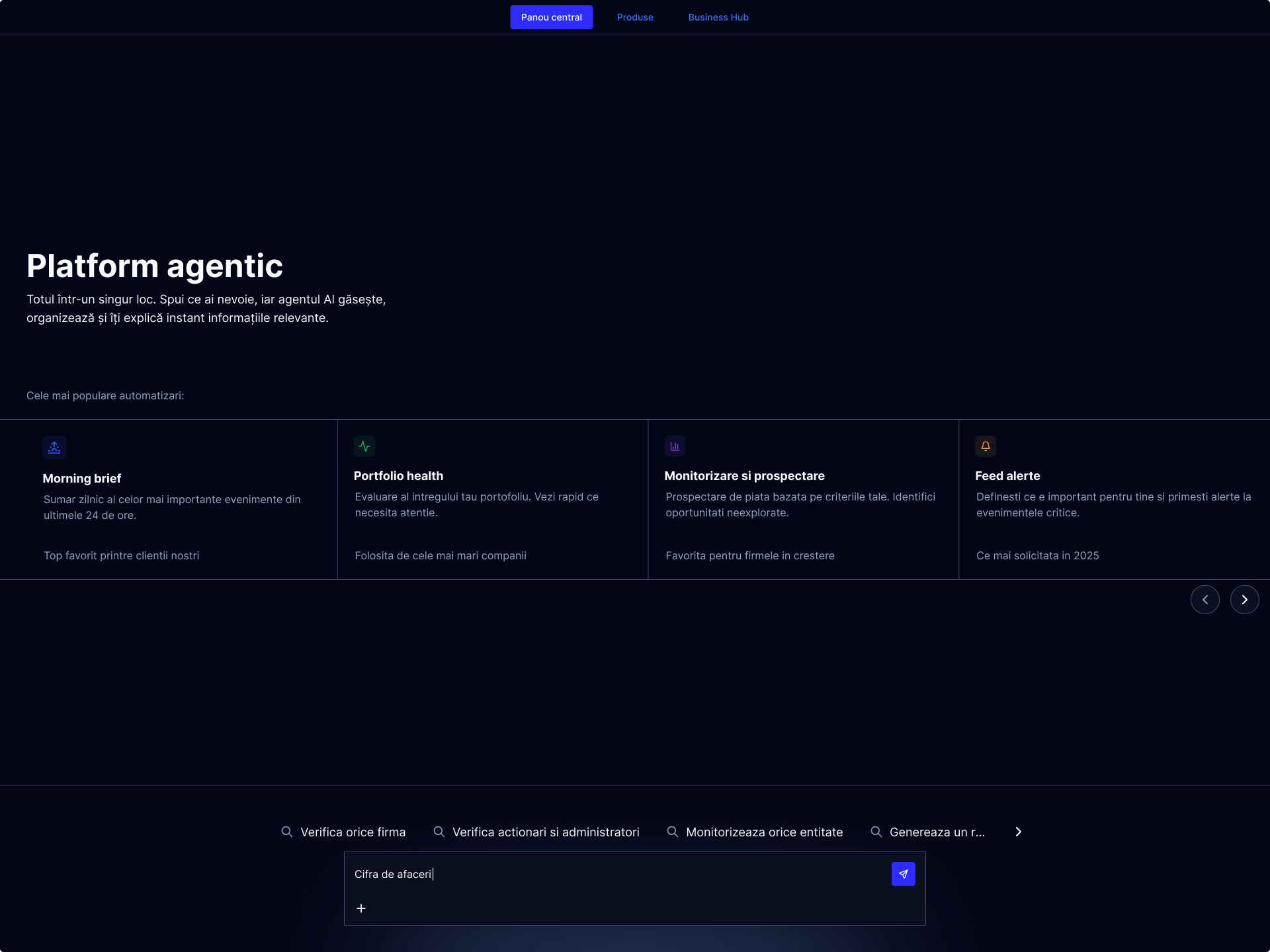
Task: Open the Portfolio health card title
Action: [x=398, y=475]
